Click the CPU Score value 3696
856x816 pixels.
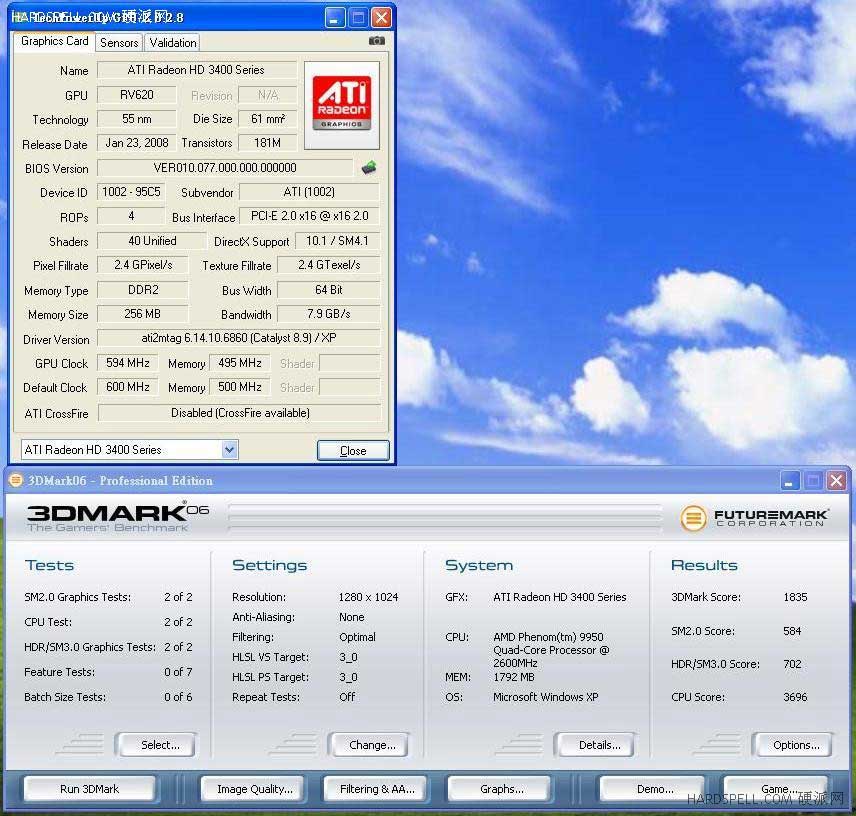795,697
